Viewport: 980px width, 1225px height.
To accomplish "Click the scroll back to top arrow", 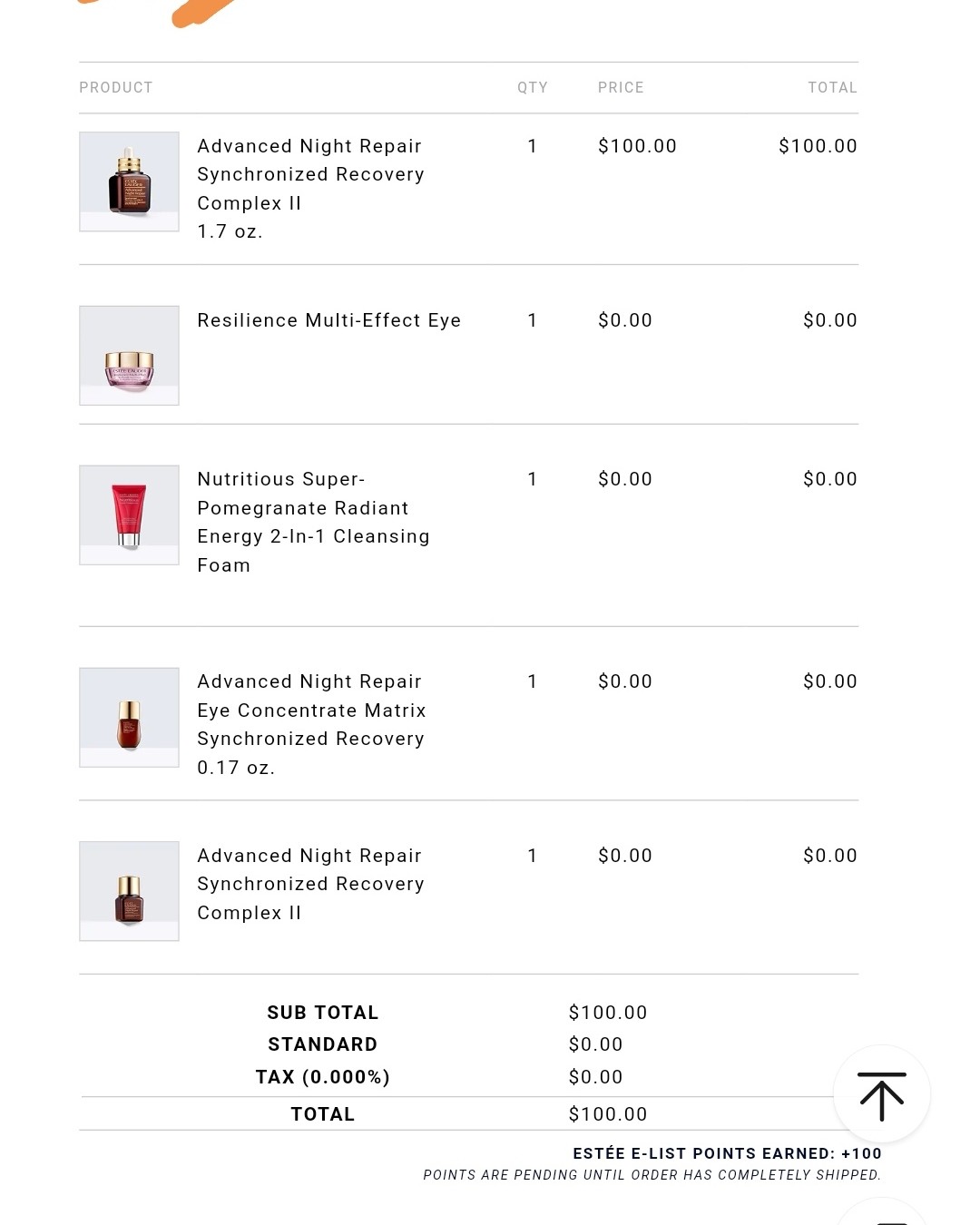I will pos(881,1094).
